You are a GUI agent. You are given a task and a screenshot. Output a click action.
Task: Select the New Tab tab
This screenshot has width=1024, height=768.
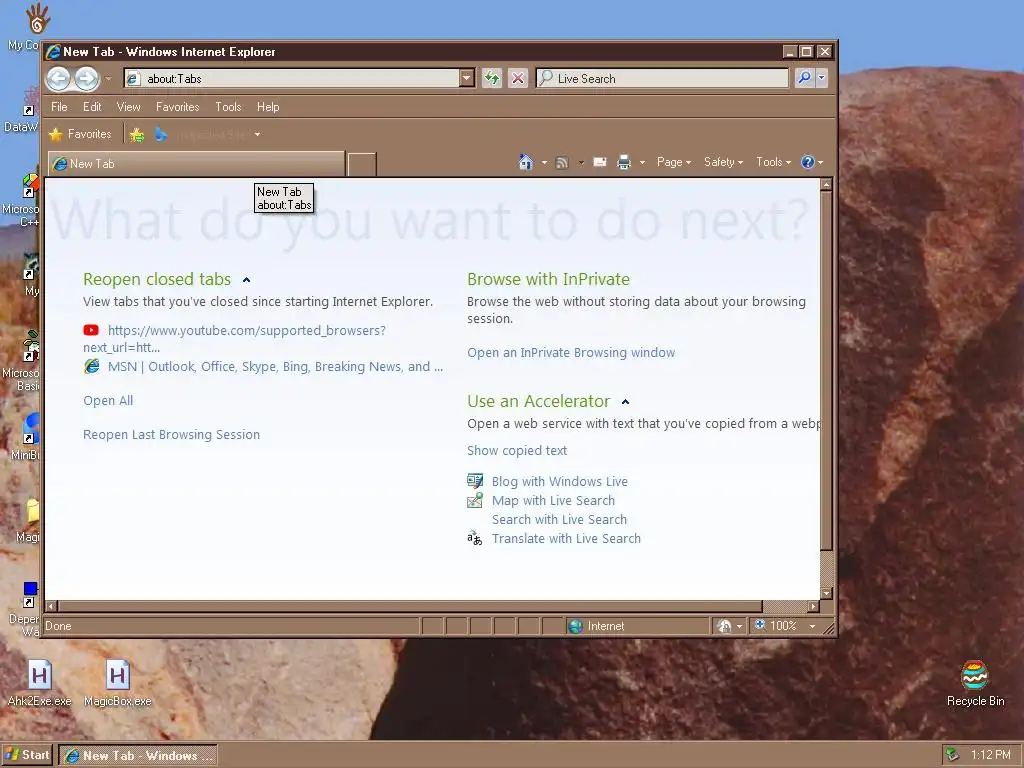tap(197, 164)
